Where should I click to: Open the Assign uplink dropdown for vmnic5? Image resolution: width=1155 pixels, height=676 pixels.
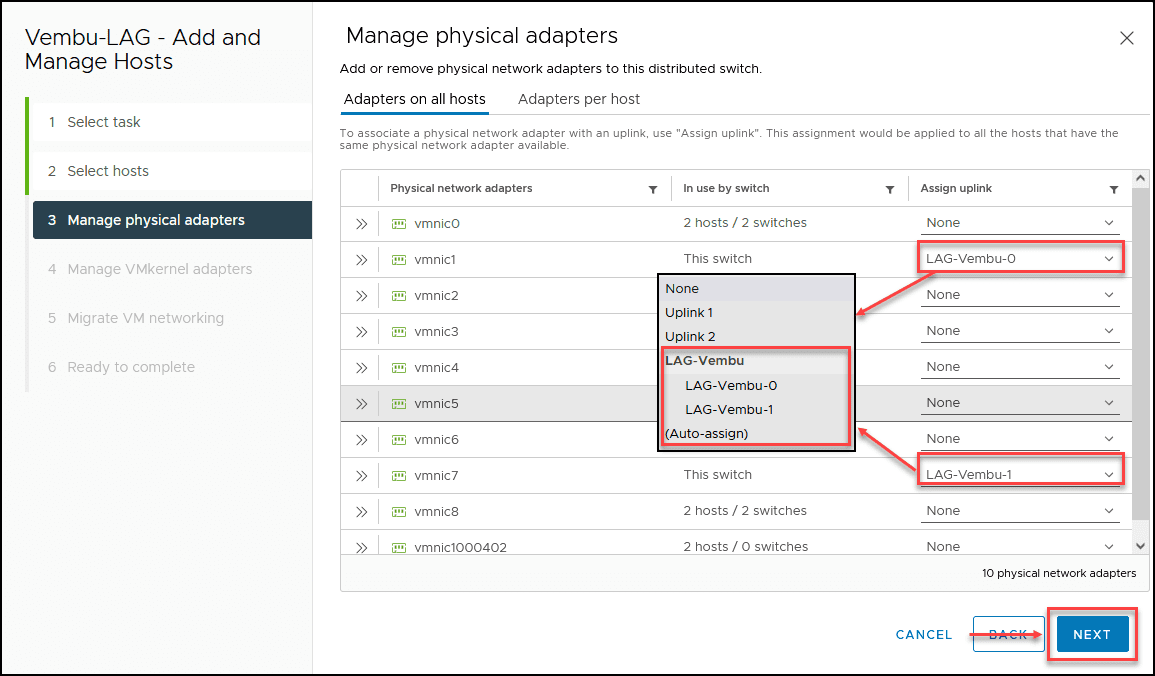[x=1020, y=403]
